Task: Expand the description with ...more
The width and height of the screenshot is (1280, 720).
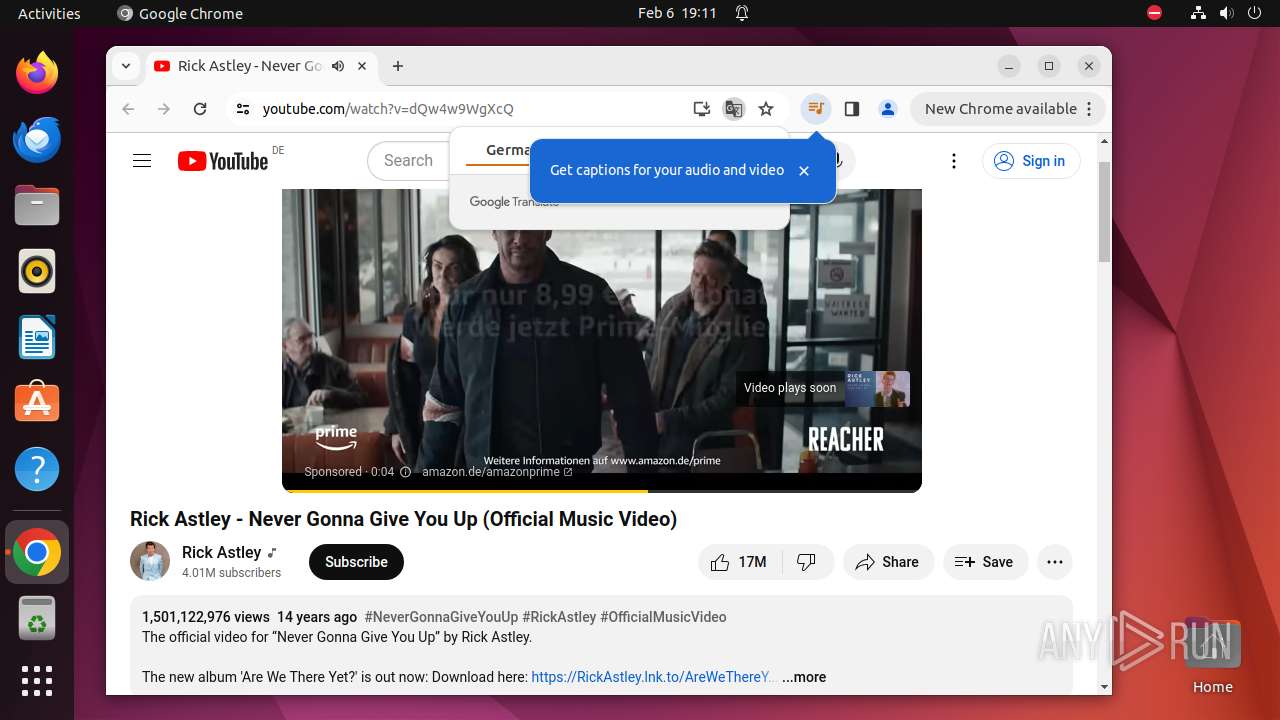Action: [x=804, y=677]
